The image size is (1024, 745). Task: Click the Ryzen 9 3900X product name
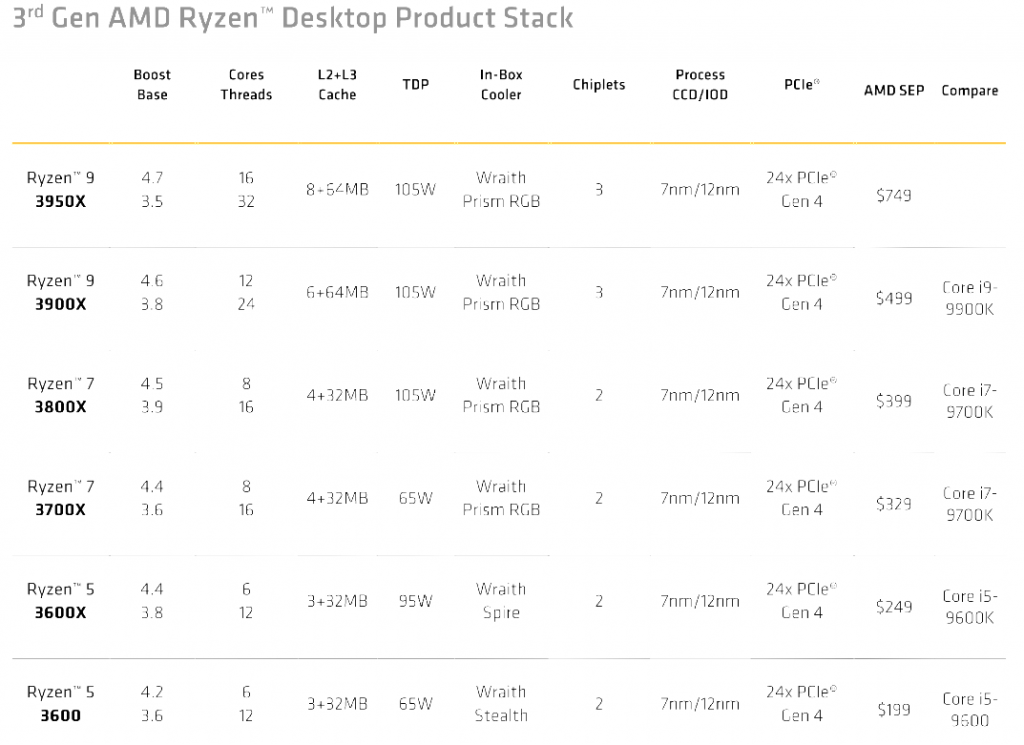coord(60,292)
